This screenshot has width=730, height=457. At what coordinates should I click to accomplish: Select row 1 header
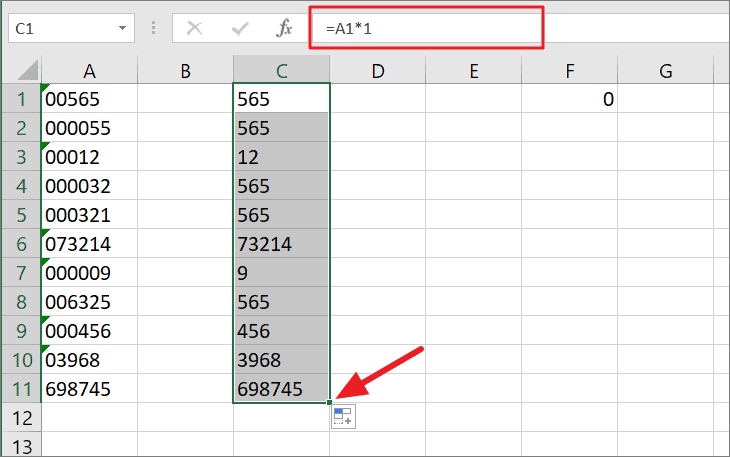21,99
